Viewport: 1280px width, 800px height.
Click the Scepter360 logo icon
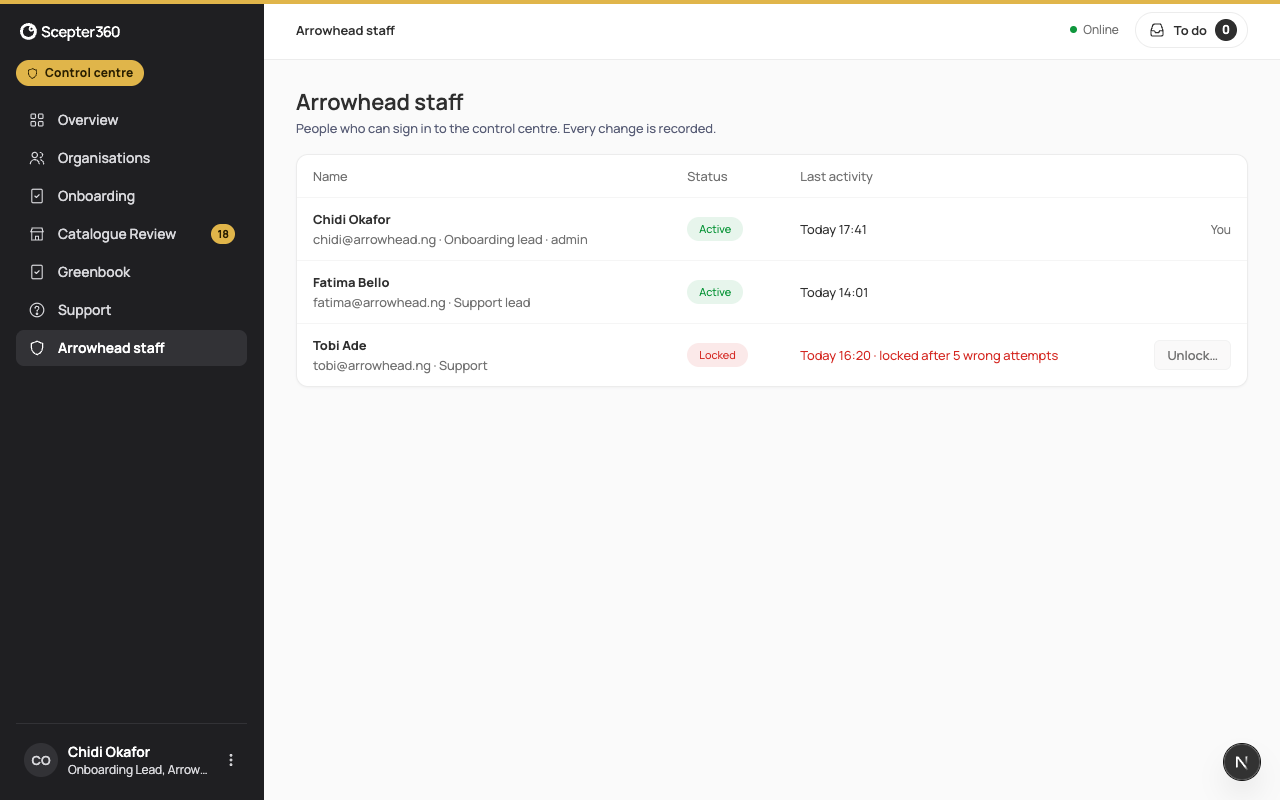tap(29, 32)
